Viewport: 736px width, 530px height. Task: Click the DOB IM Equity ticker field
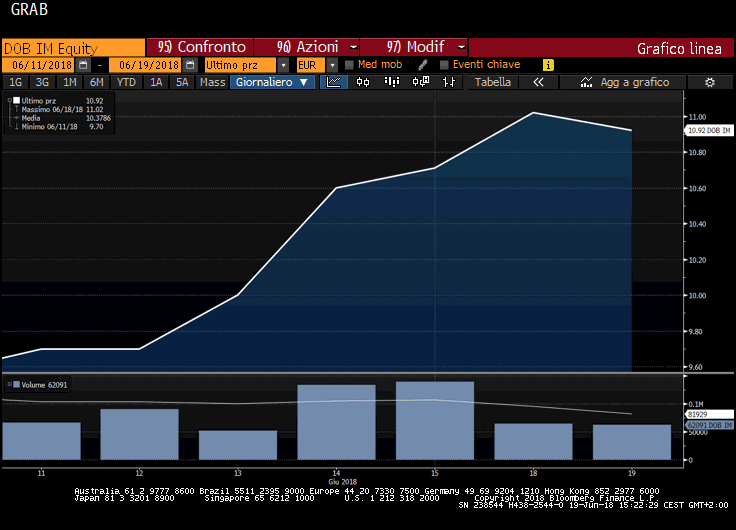click(72, 47)
